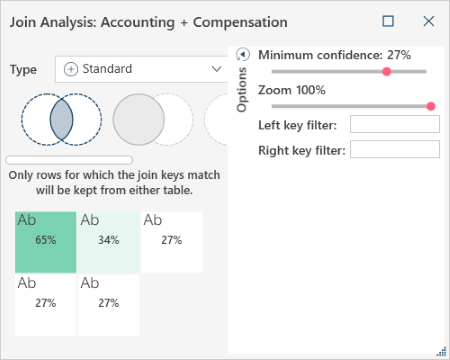Select the 65% confidence key match tile
This screenshot has height=360, width=450.
coord(46,242)
